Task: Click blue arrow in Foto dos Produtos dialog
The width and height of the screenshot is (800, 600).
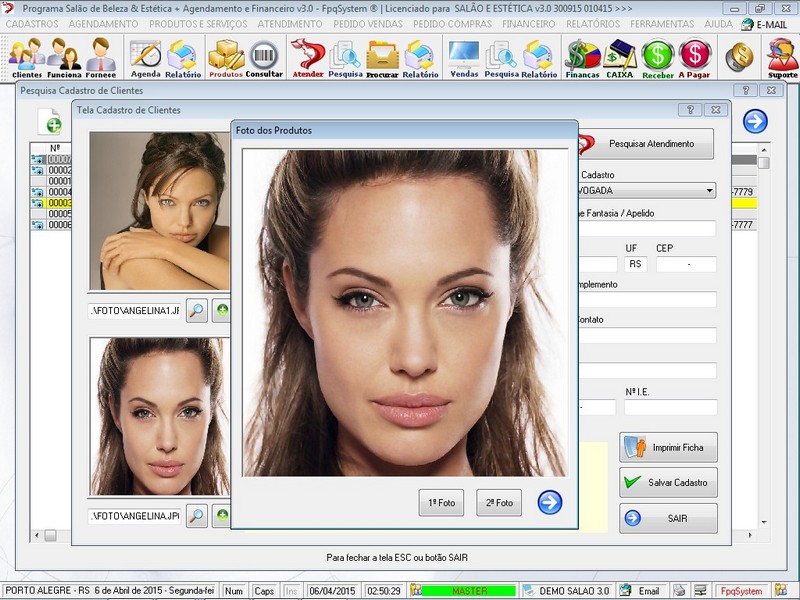Action: (x=549, y=503)
